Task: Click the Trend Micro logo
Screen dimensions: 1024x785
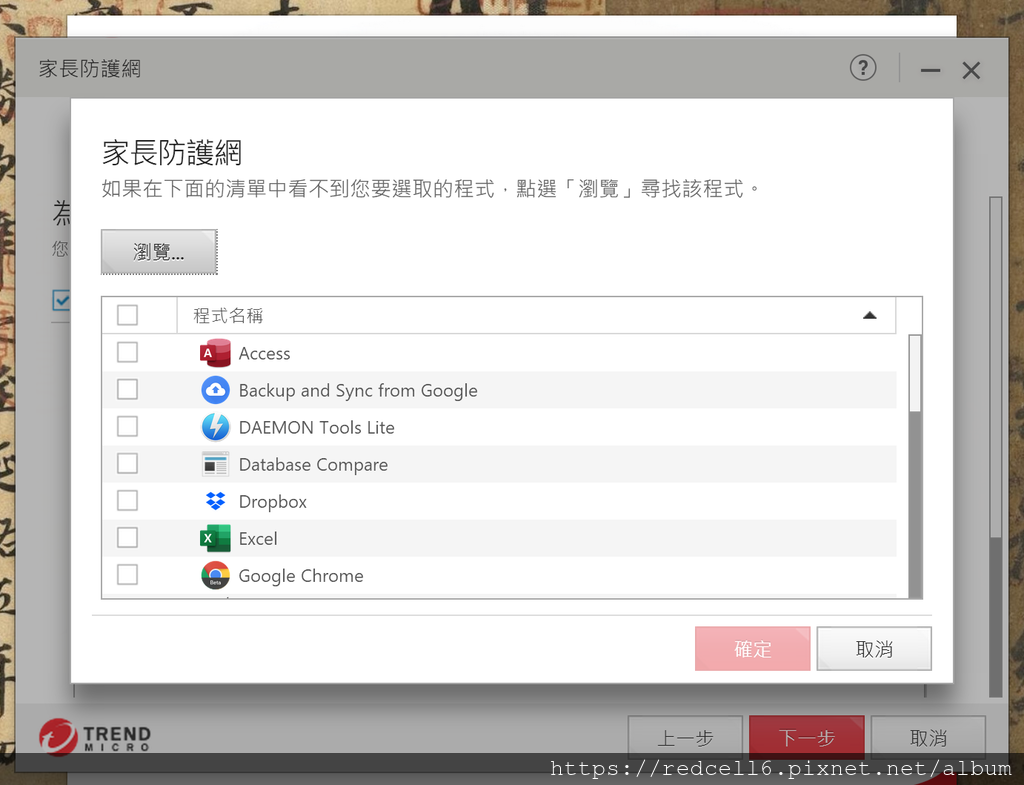Action: click(95, 737)
